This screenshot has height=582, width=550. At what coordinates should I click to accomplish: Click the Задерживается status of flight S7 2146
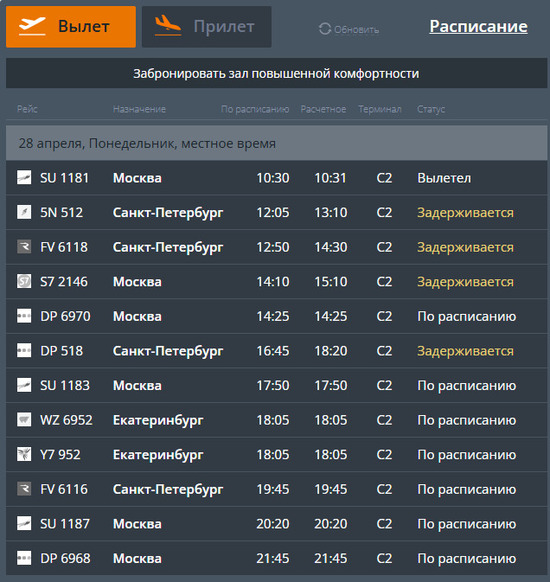tap(465, 282)
